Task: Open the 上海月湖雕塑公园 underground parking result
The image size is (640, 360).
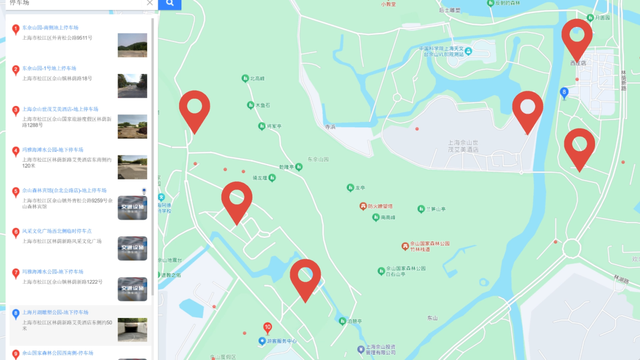Action: click(x=55, y=312)
